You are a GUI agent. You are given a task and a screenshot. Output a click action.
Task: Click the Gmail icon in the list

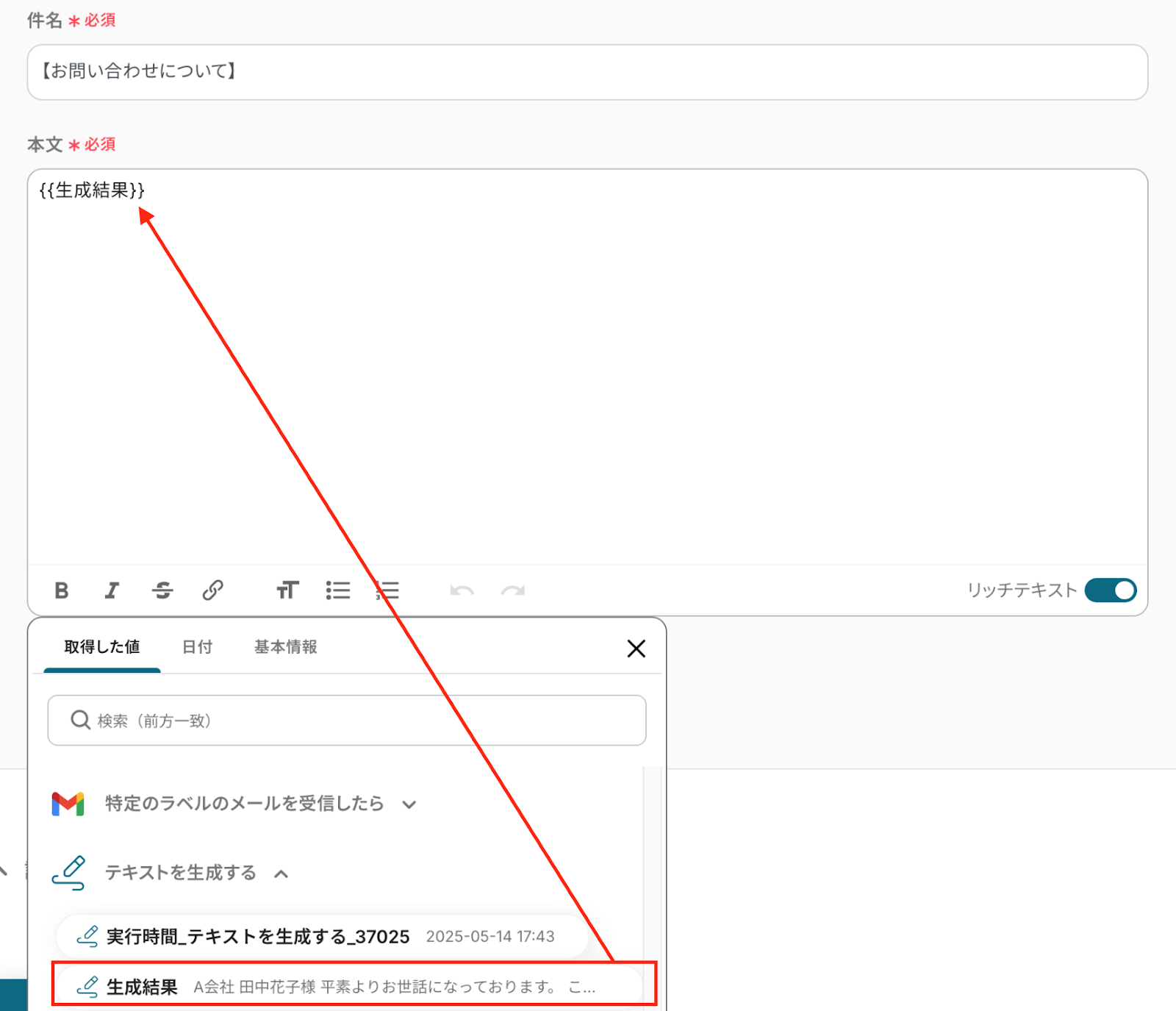(68, 804)
